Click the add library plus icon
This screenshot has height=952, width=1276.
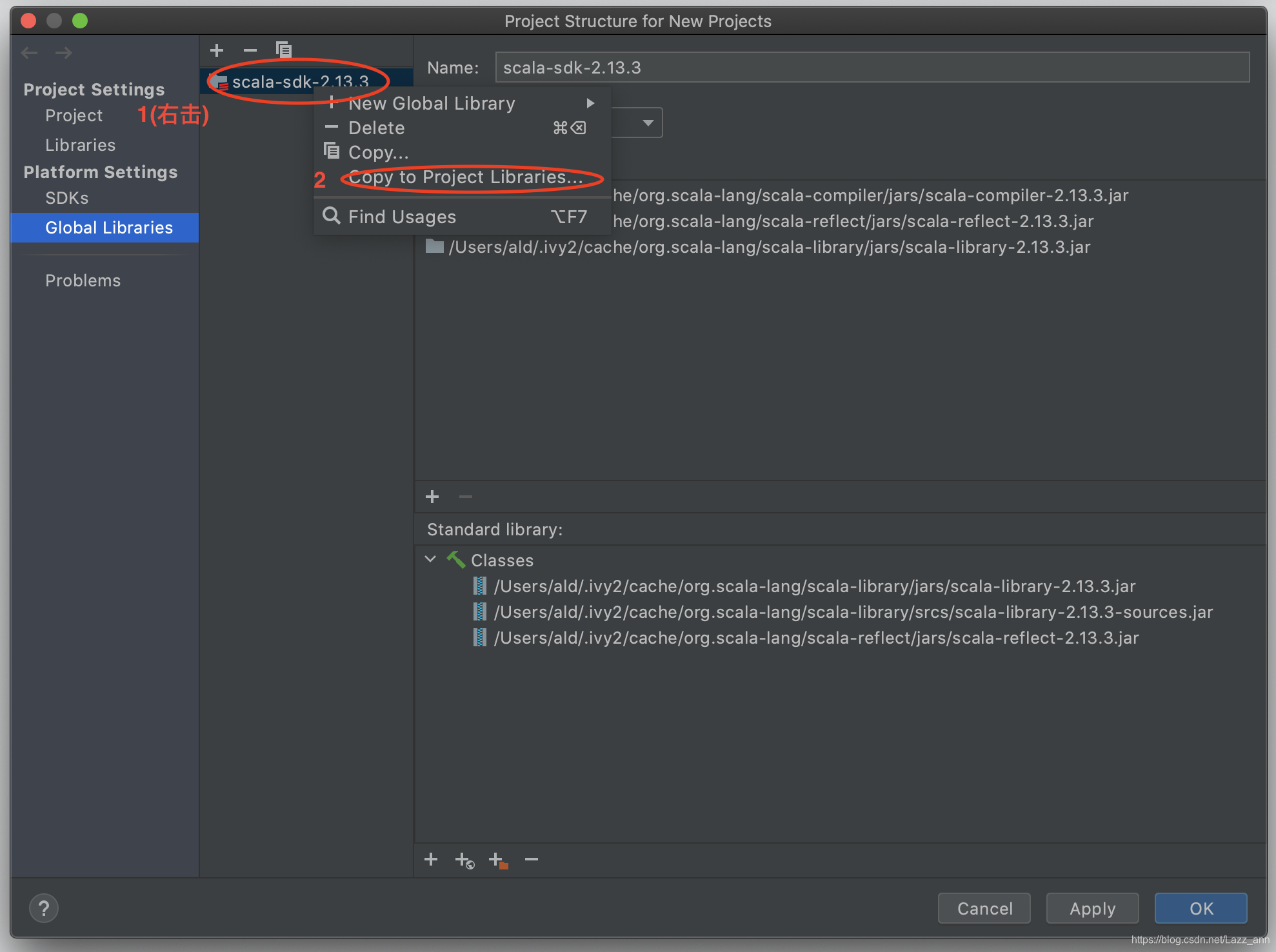click(217, 50)
